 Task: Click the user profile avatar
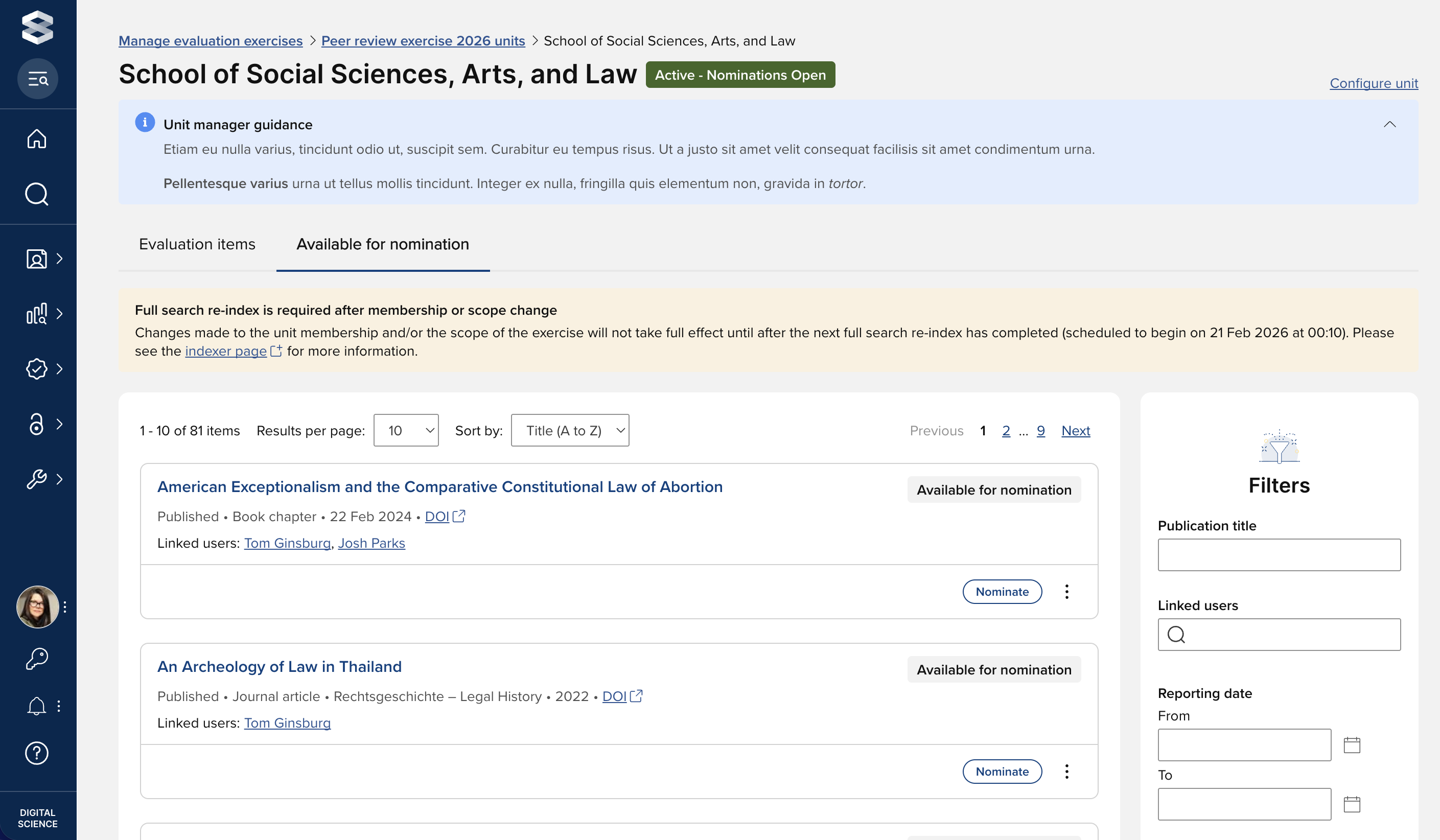[37, 607]
